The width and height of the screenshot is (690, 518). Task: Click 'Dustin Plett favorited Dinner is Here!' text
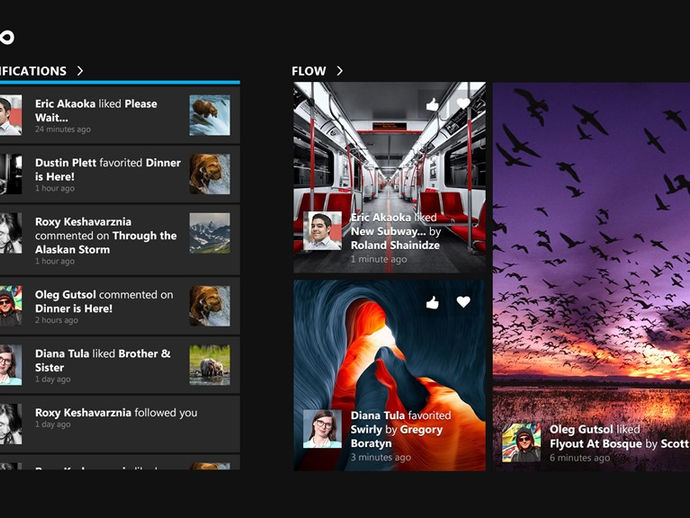[108, 169]
